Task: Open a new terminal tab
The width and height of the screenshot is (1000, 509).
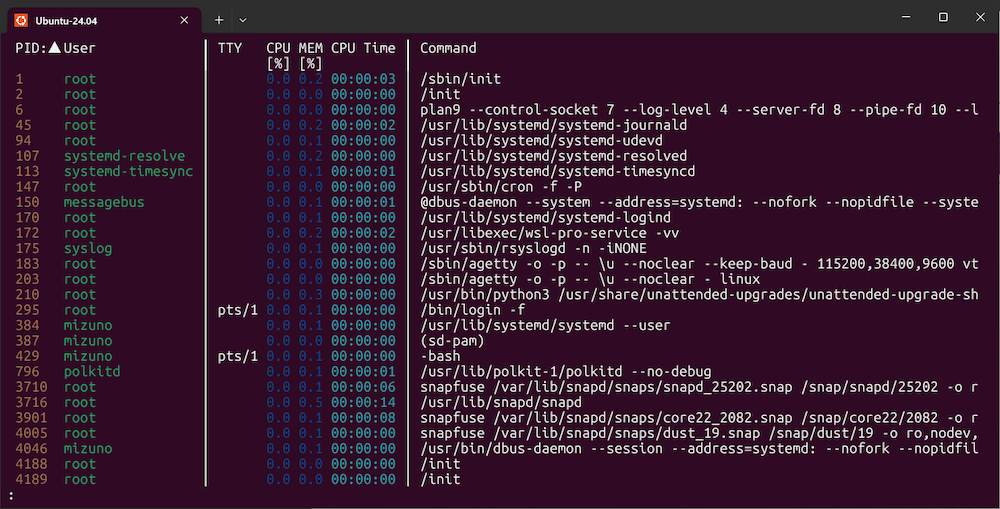Action: click(x=219, y=19)
